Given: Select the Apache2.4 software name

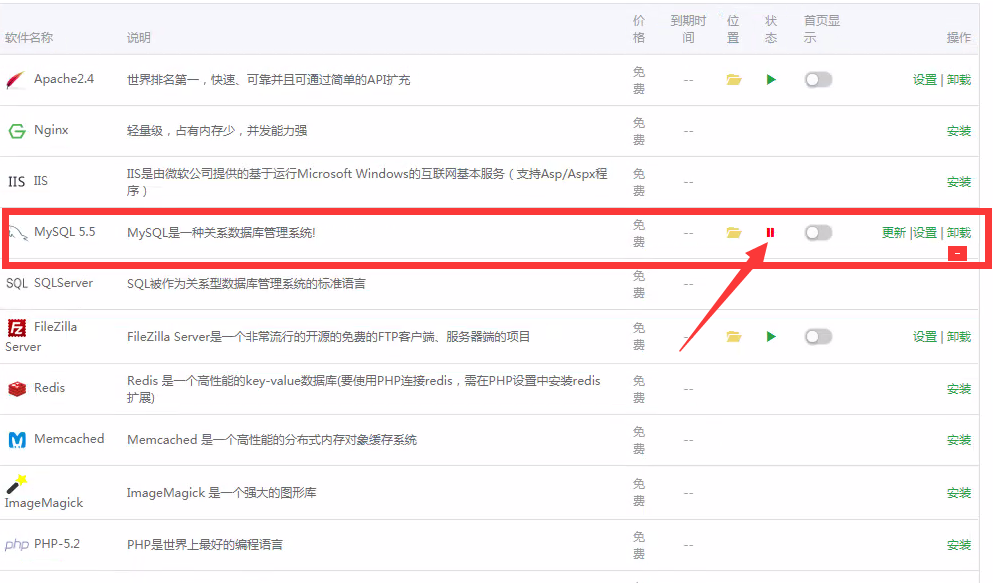Looking at the screenshot, I should 64,79.
